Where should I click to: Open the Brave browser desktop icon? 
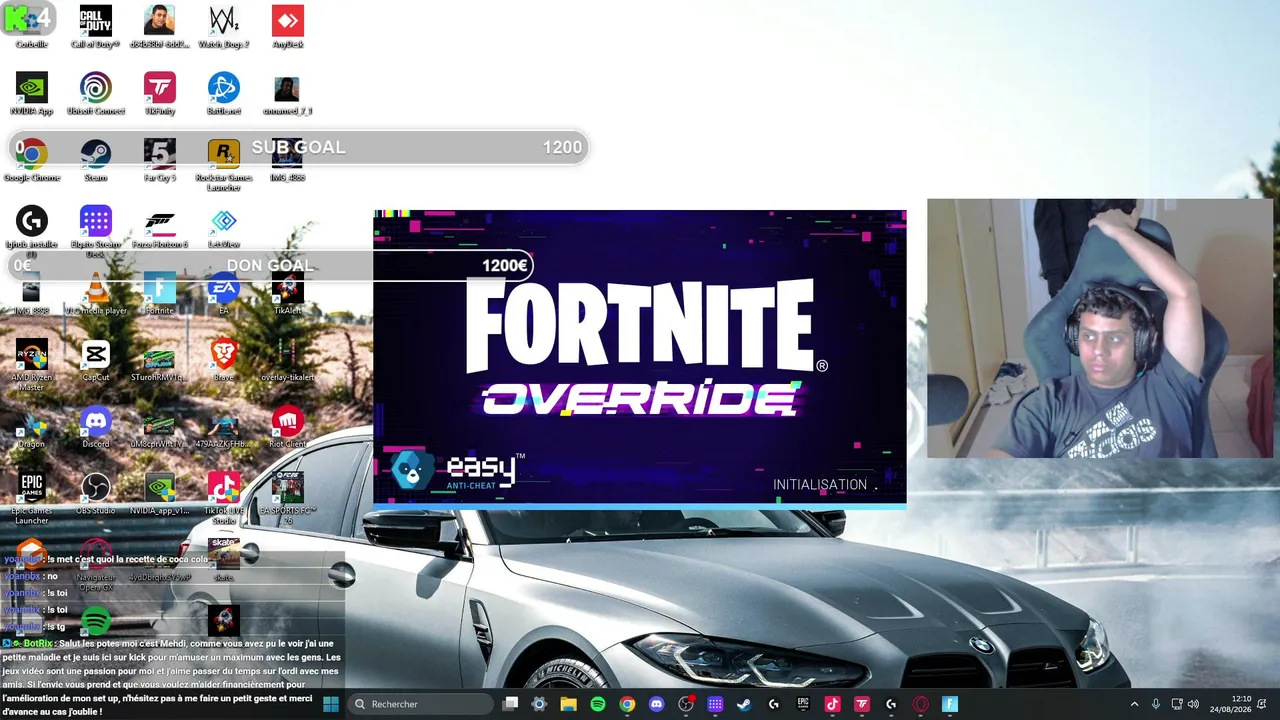pyautogui.click(x=223, y=360)
